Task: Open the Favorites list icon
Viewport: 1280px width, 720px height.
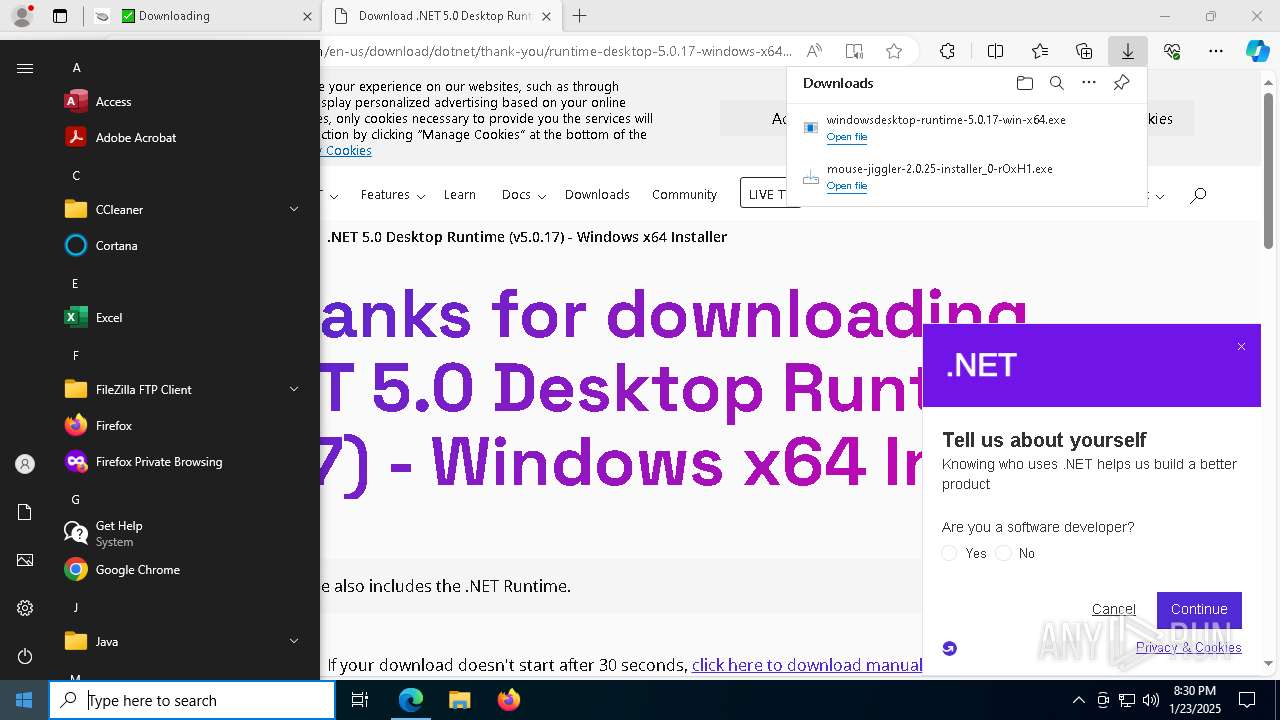Action: click(1040, 51)
